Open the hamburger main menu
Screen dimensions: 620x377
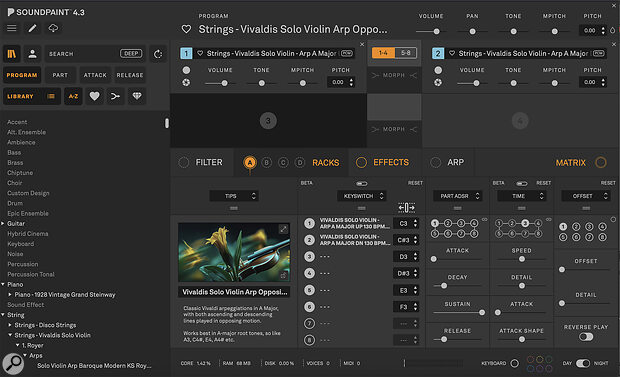(12, 28)
